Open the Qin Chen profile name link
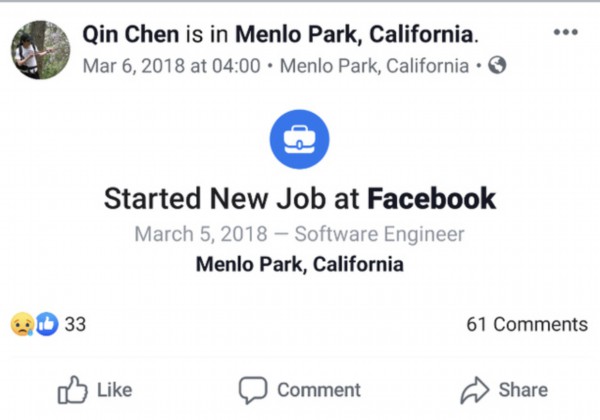 pyautogui.click(x=132, y=35)
